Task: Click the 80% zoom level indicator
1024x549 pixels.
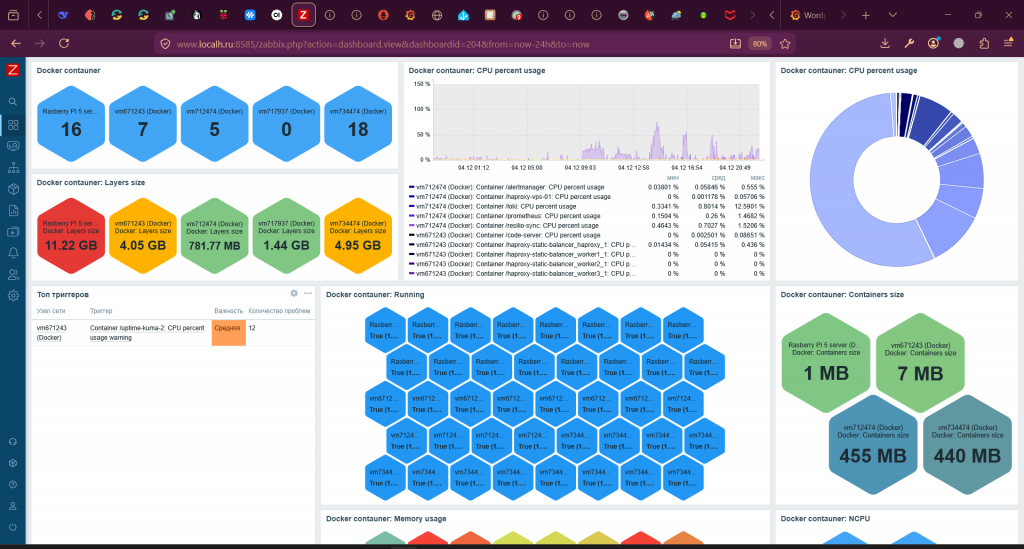Action: pyautogui.click(x=760, y=44)
